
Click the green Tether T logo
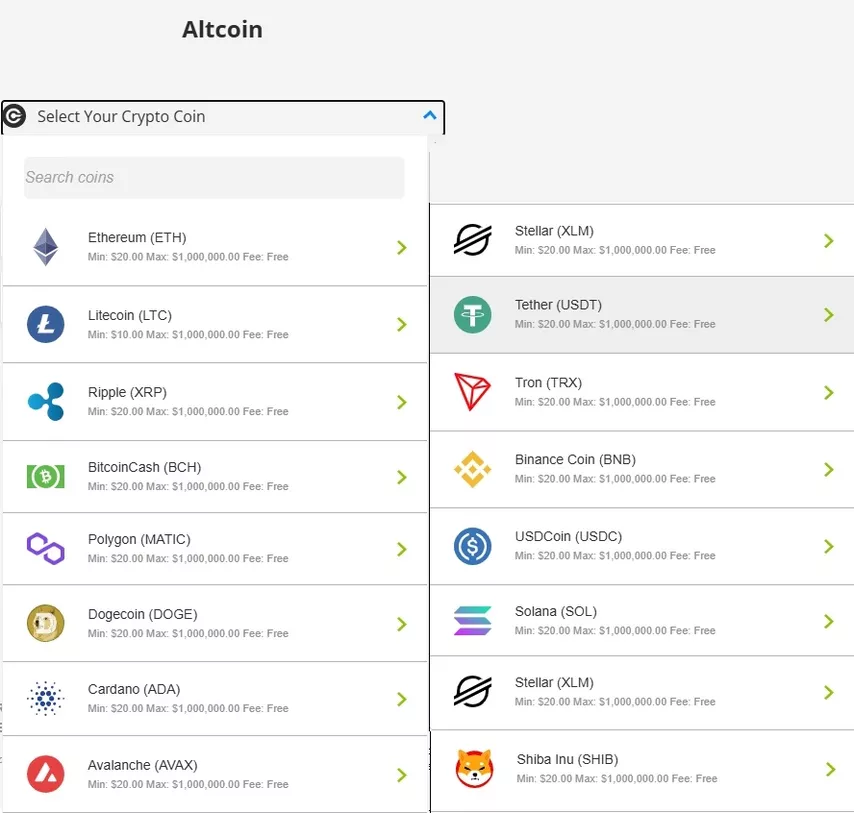coord(473,315)
